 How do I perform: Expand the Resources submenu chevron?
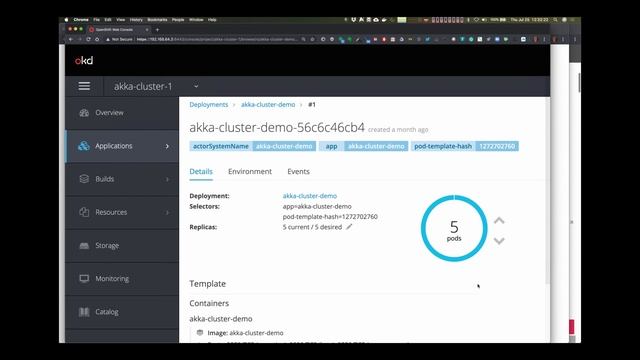pyautogui.click(x=167, y=212)
